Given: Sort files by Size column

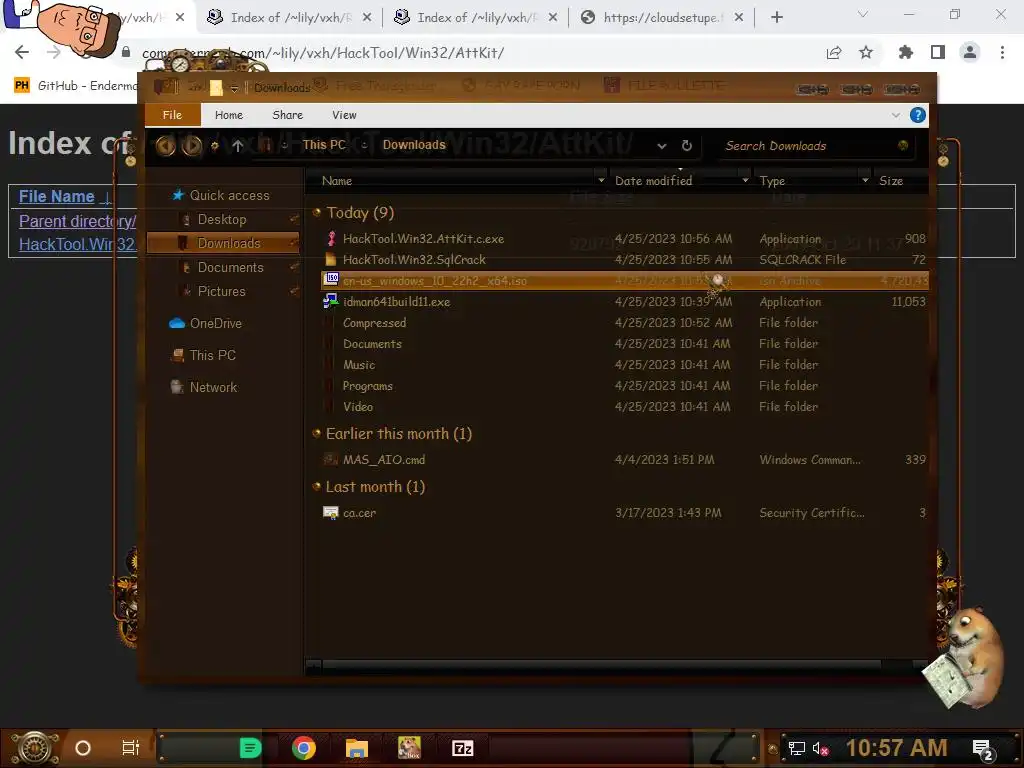Looking at the screenshot, I should click(891, 181).
